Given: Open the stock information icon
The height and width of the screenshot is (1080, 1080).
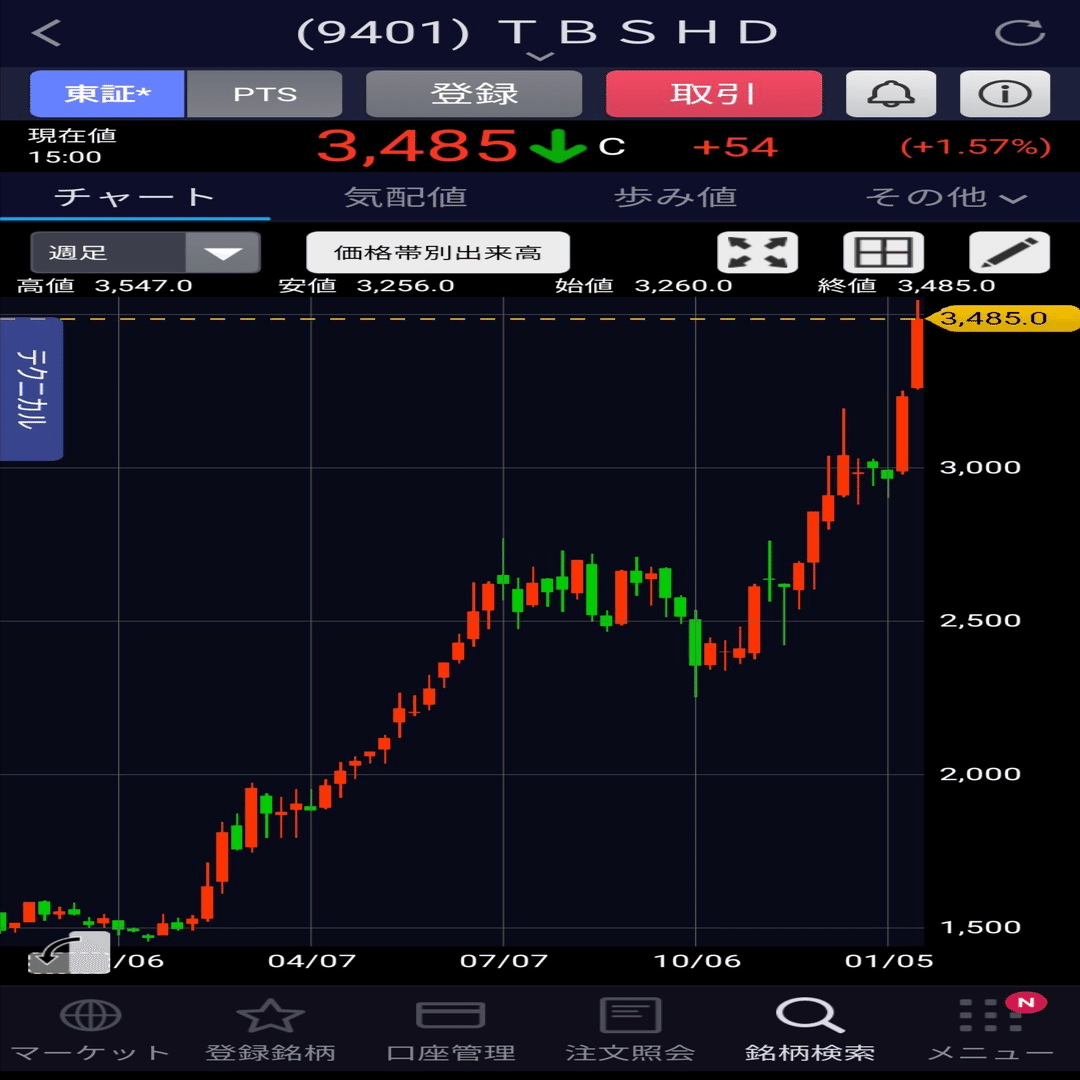Looking at the screenshot, I should click(x=1005, y=94).
